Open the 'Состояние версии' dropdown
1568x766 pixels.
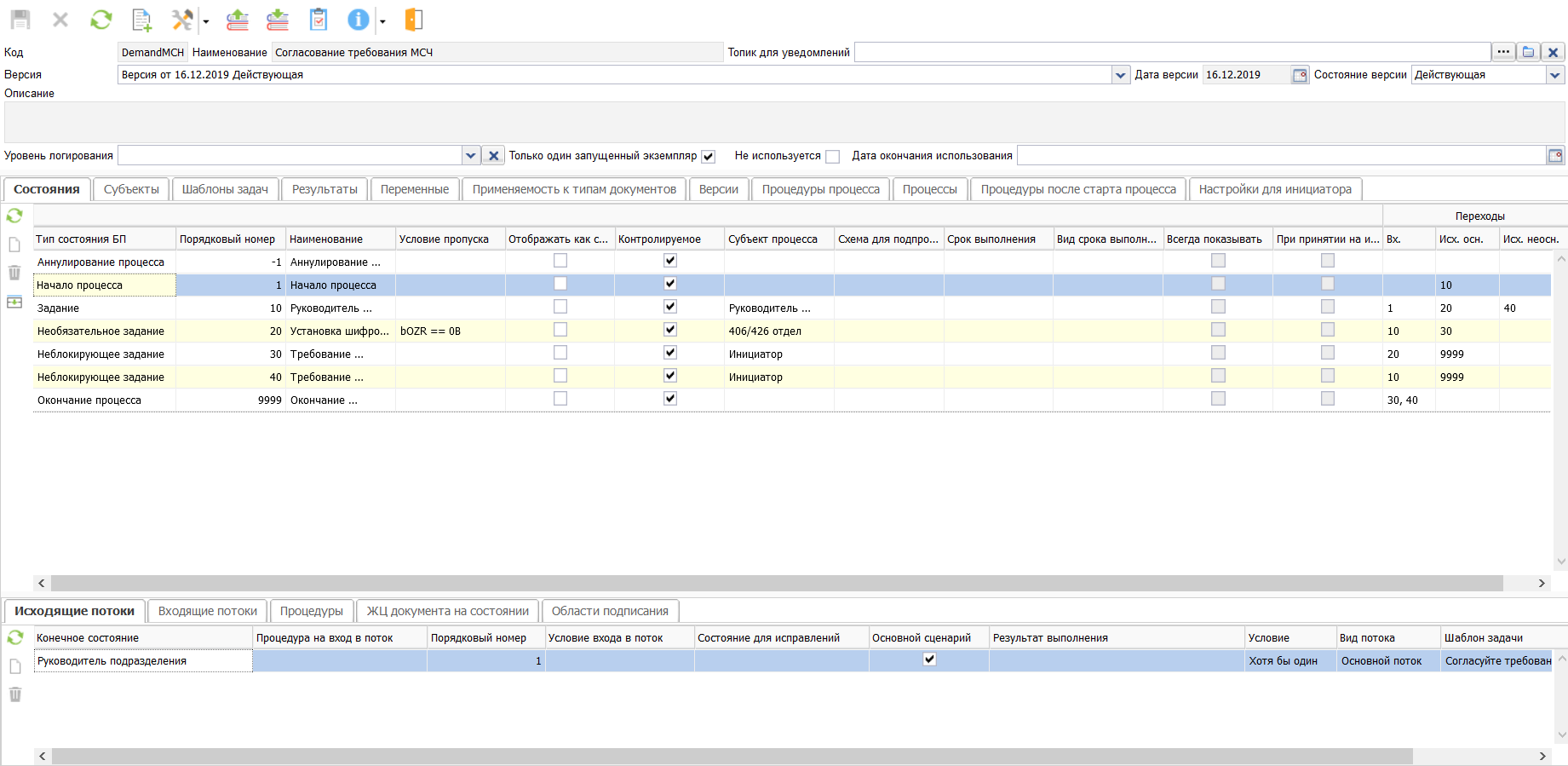(1554, 75)
